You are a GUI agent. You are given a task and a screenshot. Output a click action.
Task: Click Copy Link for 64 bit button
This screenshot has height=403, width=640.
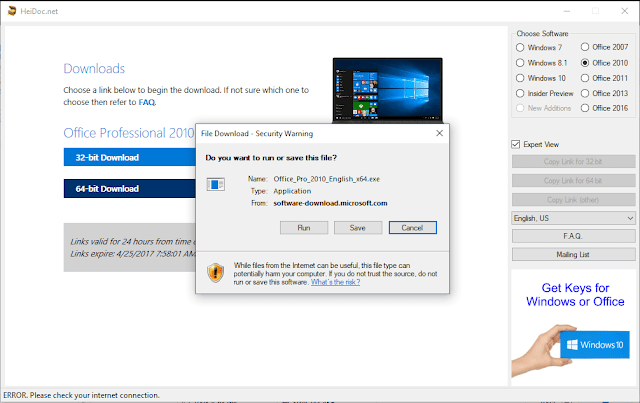573,180
